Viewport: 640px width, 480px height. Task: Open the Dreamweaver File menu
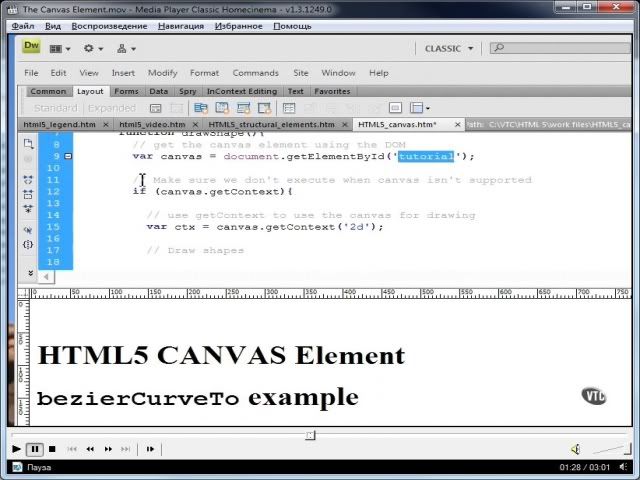(31, 73)
